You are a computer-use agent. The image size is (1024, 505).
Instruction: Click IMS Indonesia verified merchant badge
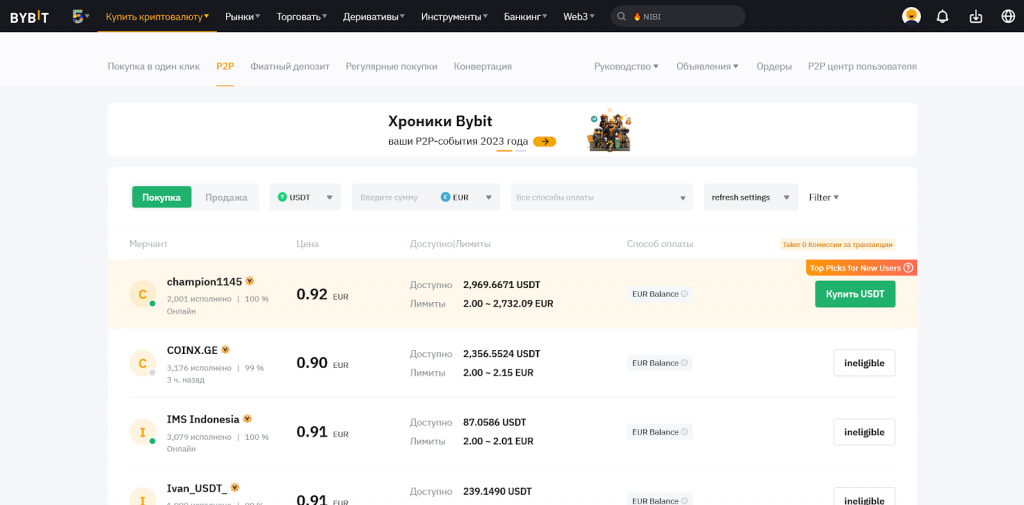click(x=247, y=418)
